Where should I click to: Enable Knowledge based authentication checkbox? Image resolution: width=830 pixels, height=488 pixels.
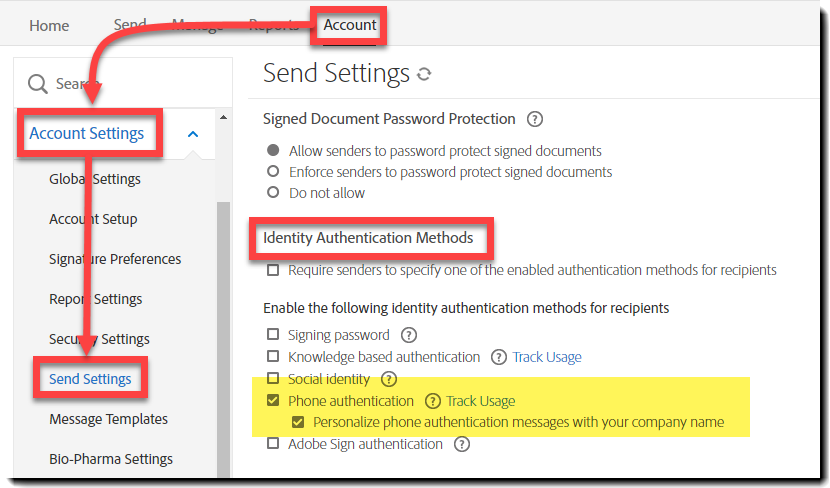tap(273, 356)
